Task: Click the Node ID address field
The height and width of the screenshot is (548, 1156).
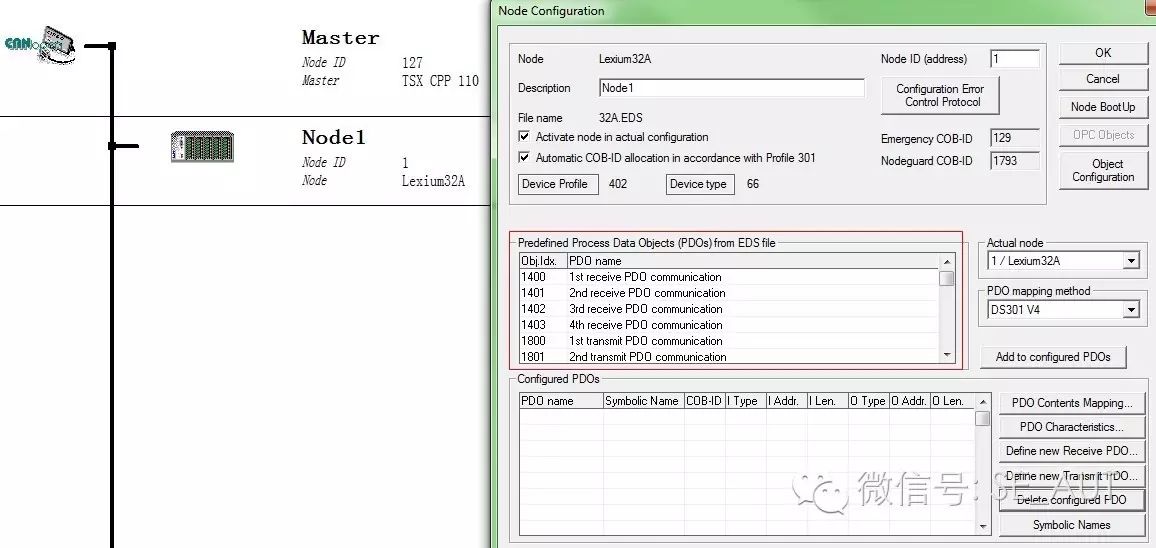Action: 1015,59
